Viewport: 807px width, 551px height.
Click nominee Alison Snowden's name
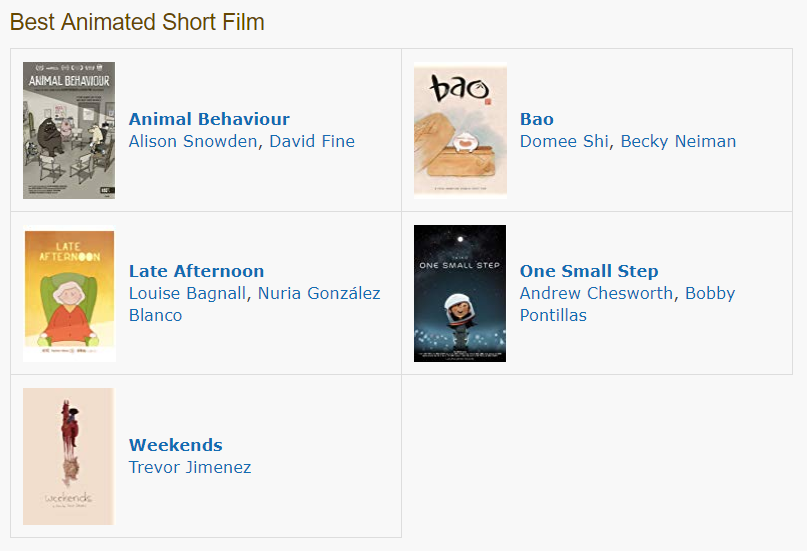coord(193,141)
